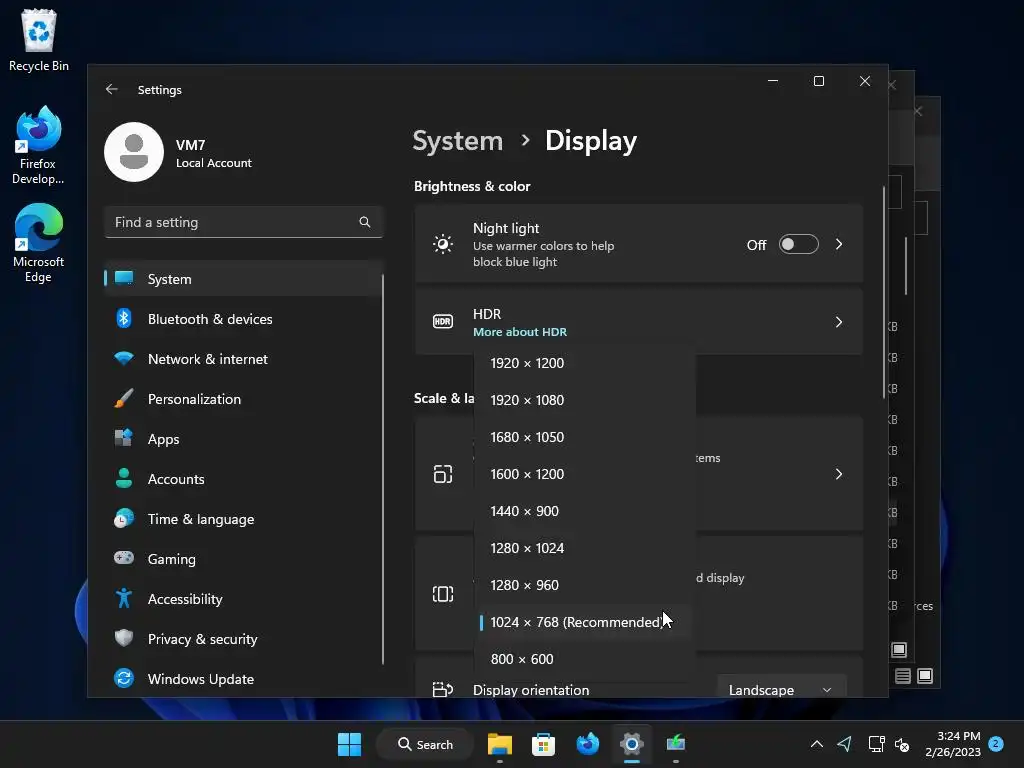Screen dimensions: 1024x768
Task: Open Apps settings
Action: (x=242, y=439)
